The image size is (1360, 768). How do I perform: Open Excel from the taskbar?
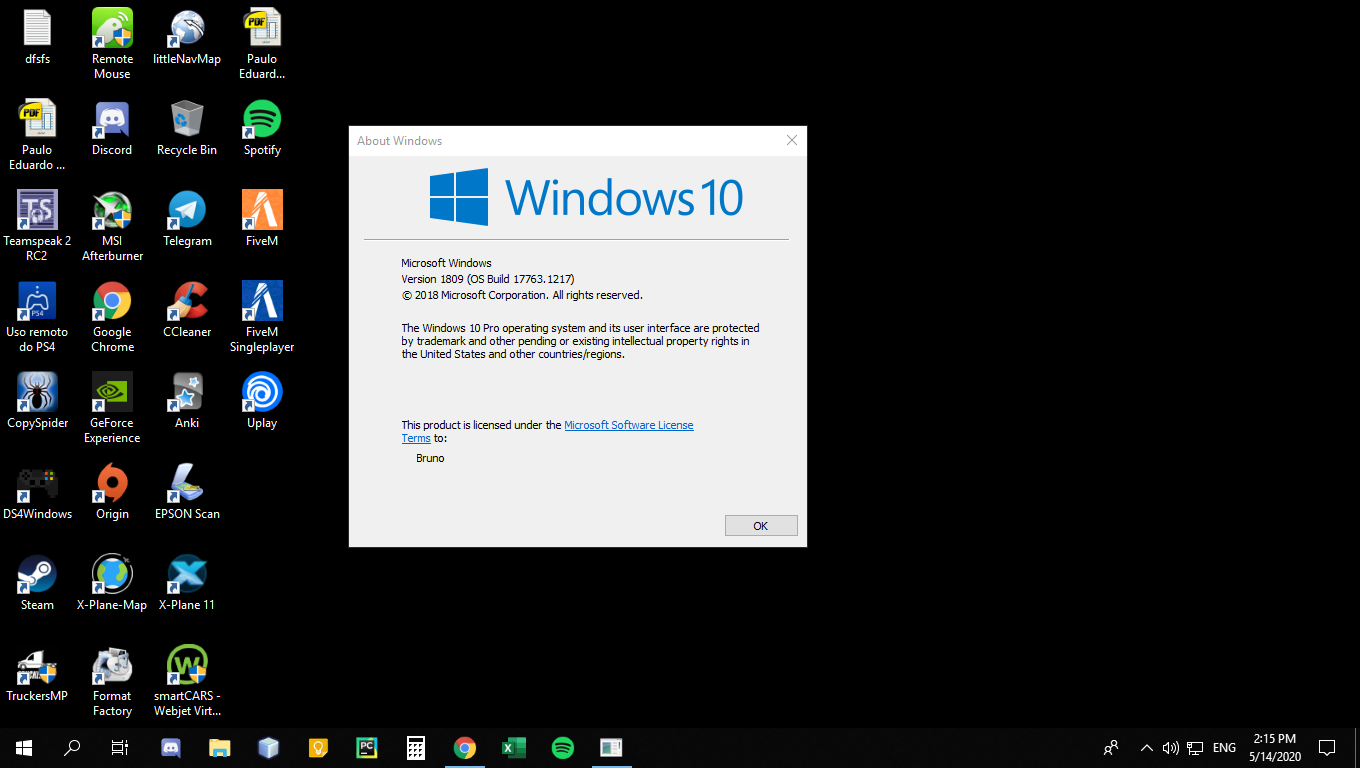[x=513, y=747]
